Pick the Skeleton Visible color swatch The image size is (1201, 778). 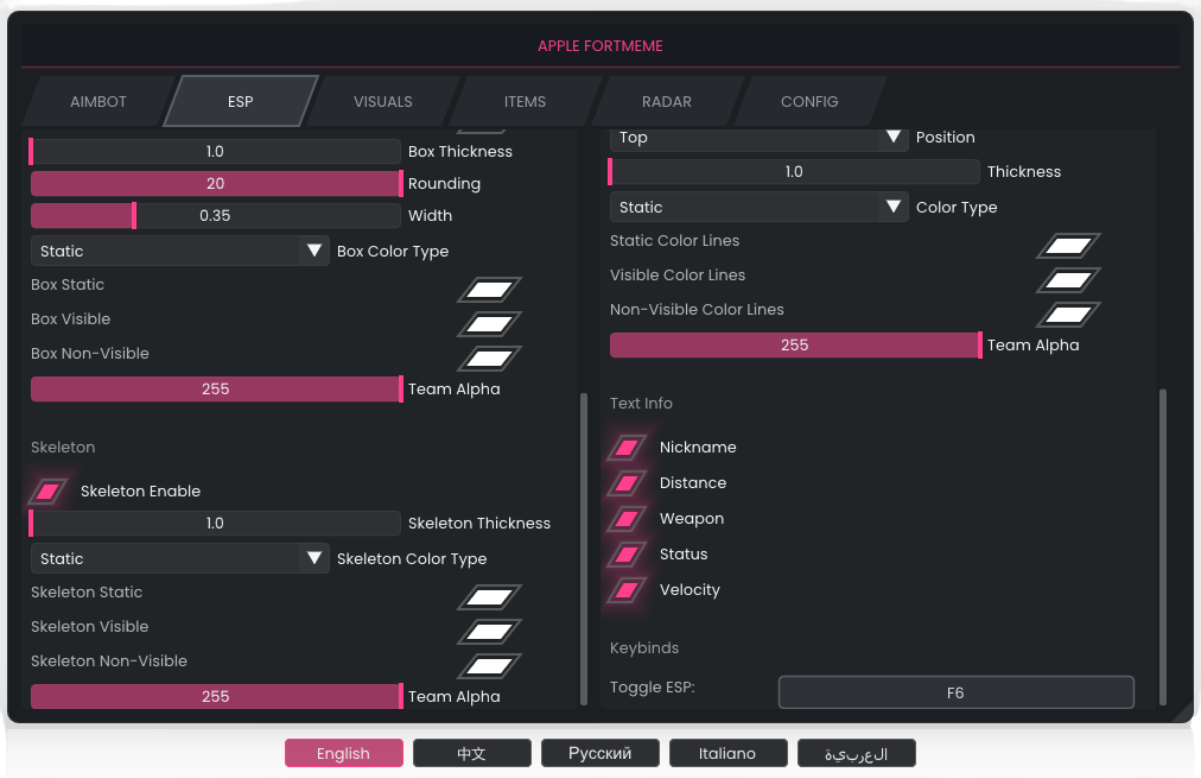[490, 632]
